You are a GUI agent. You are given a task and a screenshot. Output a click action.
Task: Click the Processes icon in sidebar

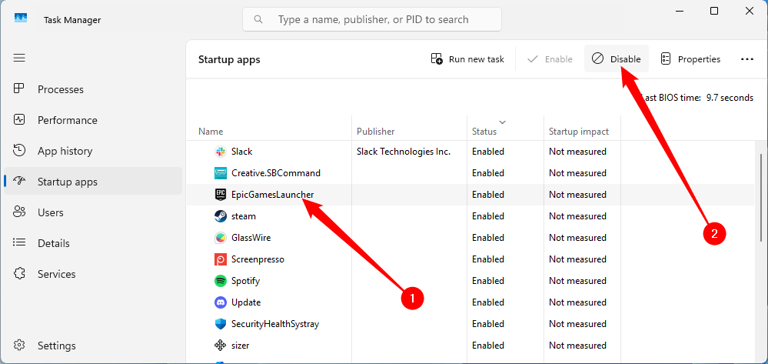pyautogui.click(x=19, y=89)
